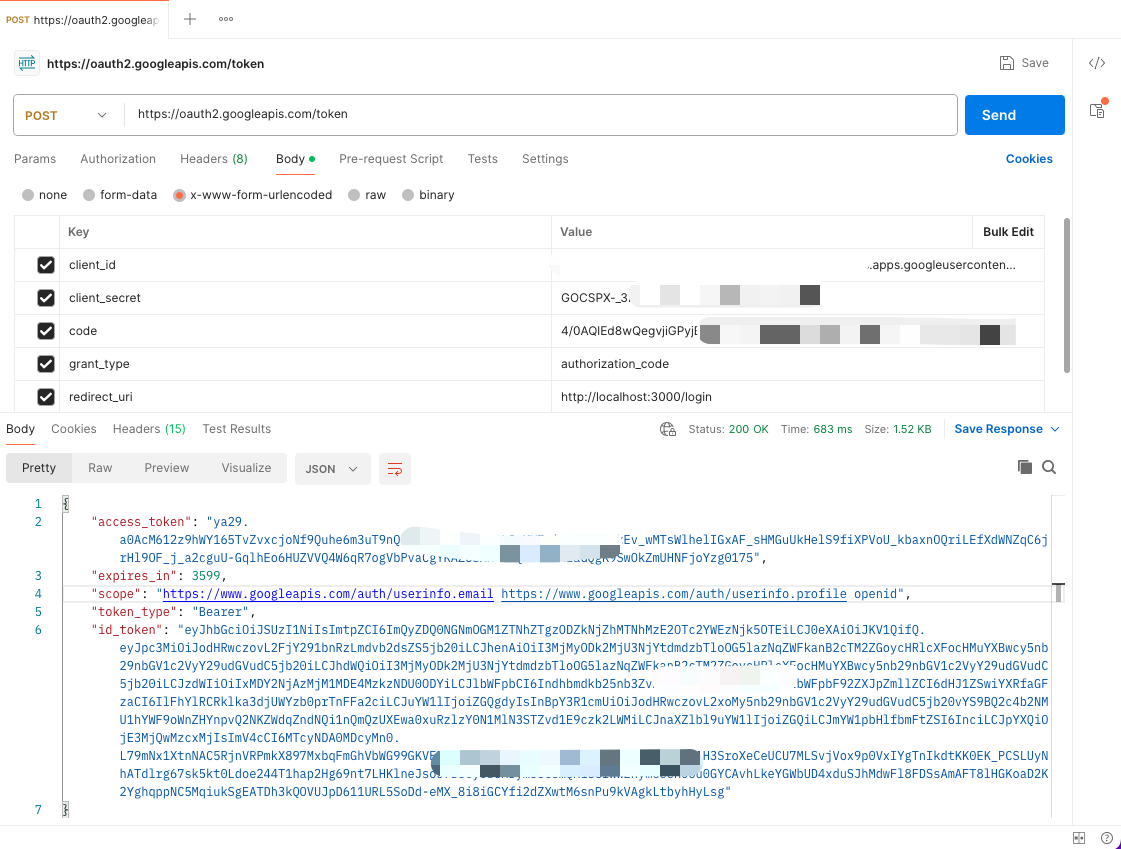The height and width of the screenshot is (849, 1121).
Task: Click the token_type Bearer response line
Action: pyautogui.click(x=173, y=612)
